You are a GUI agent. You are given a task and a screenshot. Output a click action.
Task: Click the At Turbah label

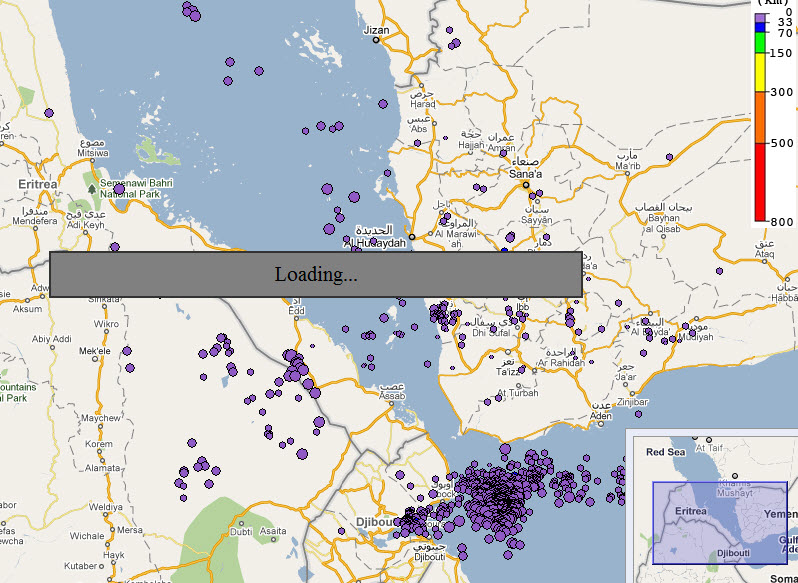coord(517,393)
